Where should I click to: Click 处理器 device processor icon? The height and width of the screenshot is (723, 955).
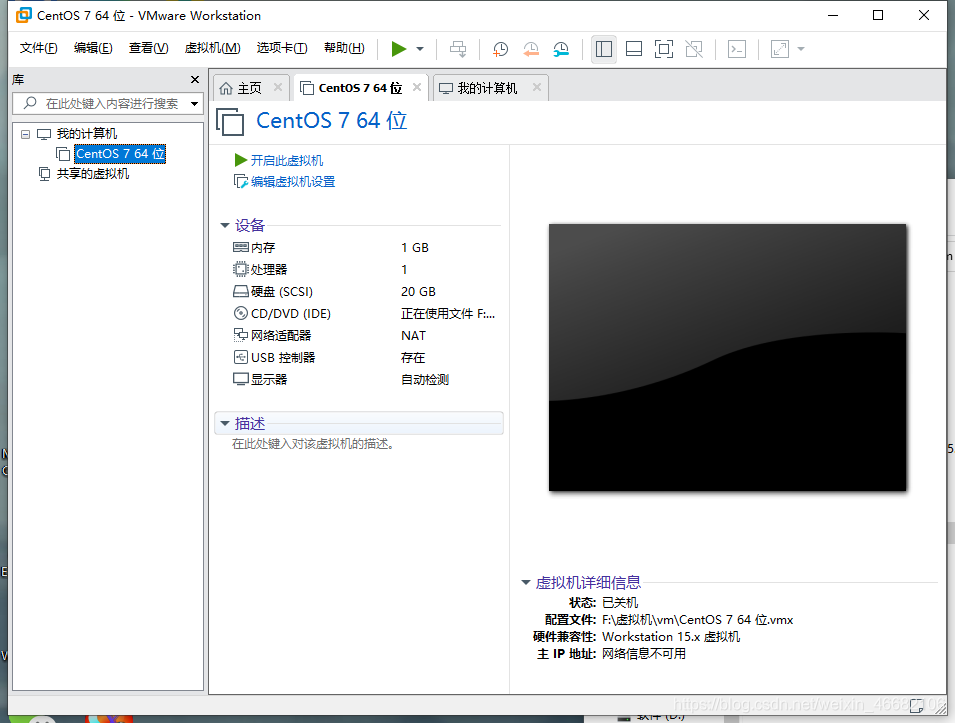pyautogui.click(x=241, y=269)
